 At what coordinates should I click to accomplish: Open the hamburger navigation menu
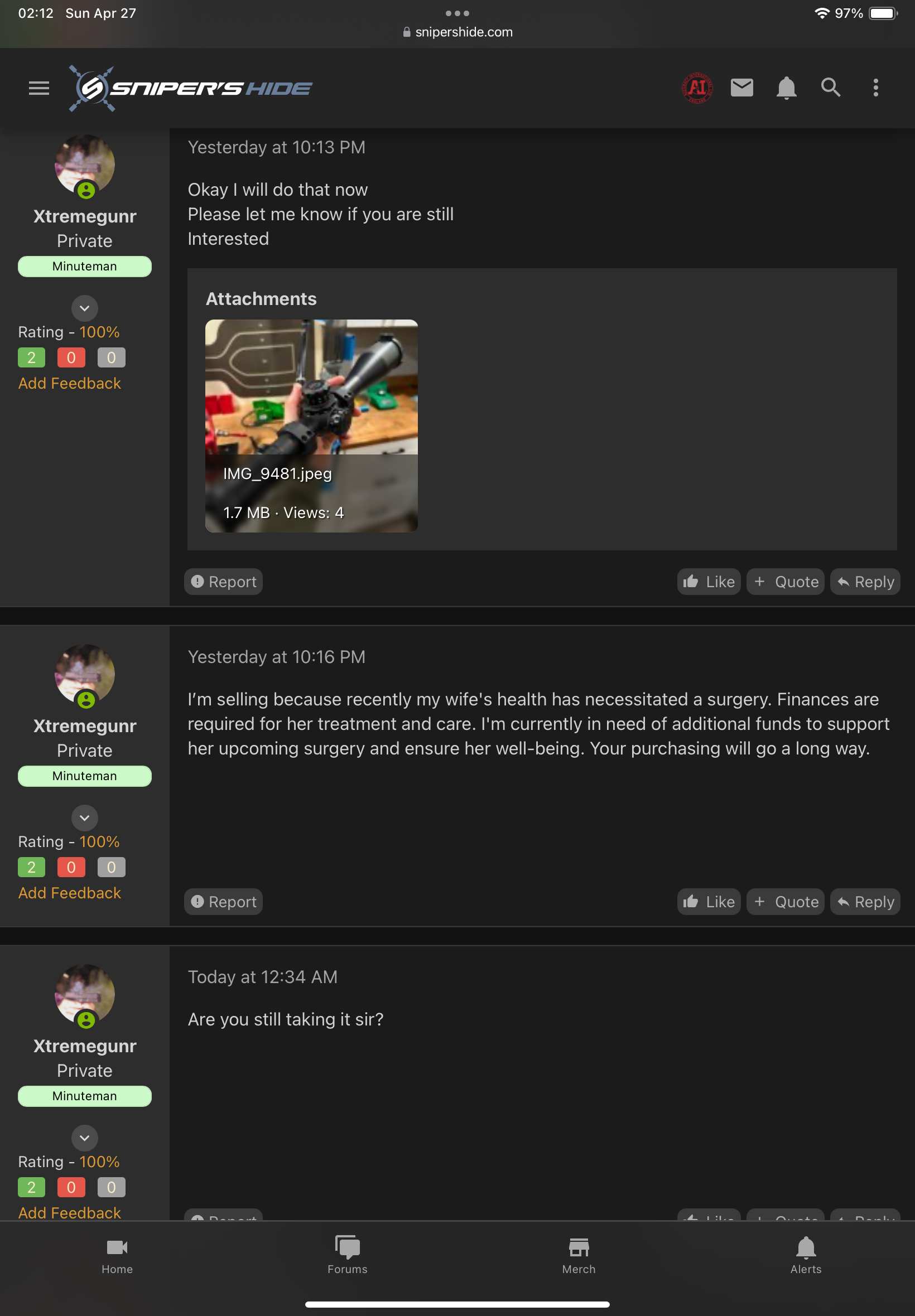coord(39,88)
